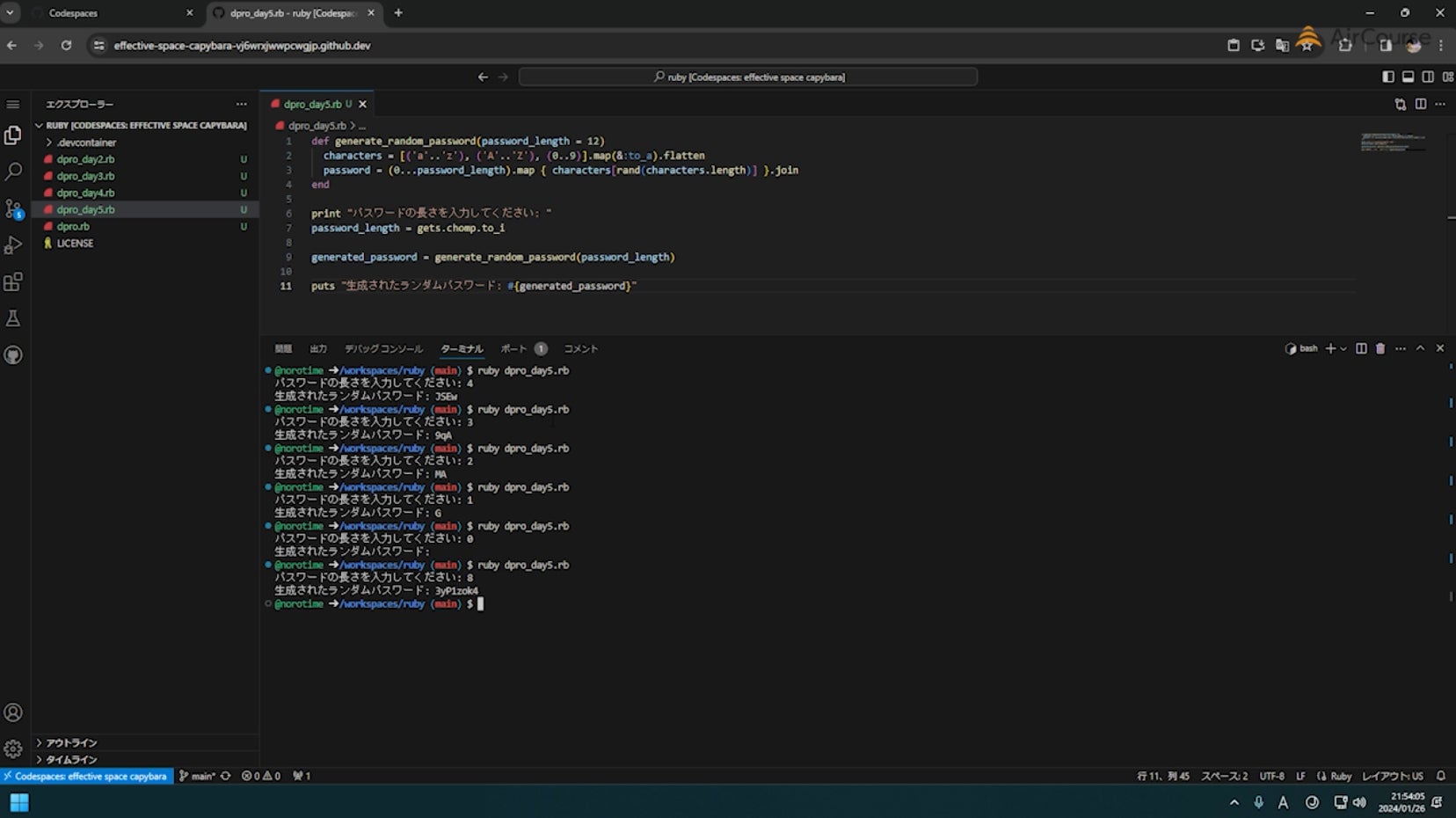The image size is (1456, 818).
Task: Expand the アウトライン section
Action: click(71, 742)
